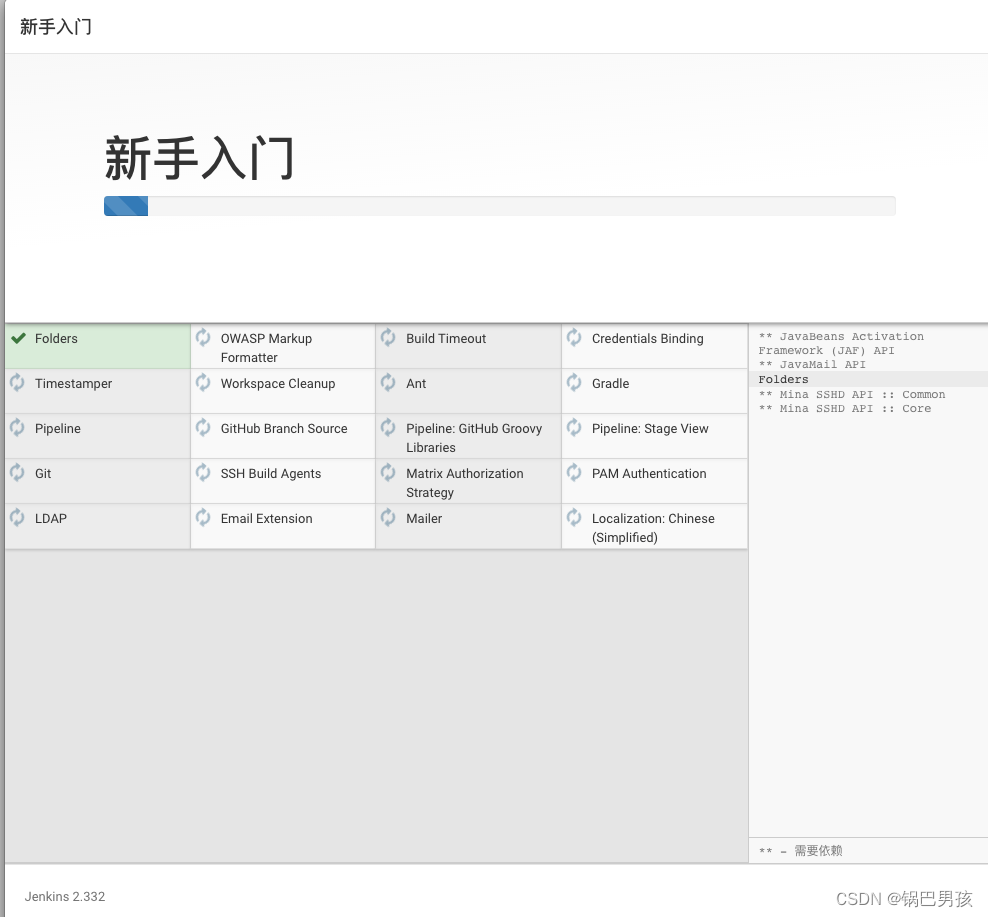Select the highlighted Folders line in the log panel

pyautogui.click(x=783, y=379)
